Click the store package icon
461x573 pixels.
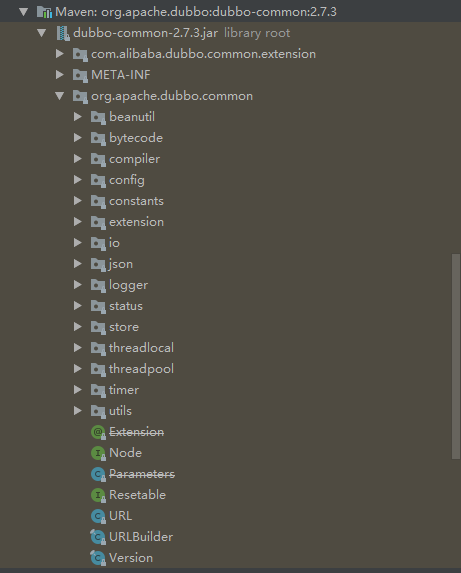(x=98, y=327)
